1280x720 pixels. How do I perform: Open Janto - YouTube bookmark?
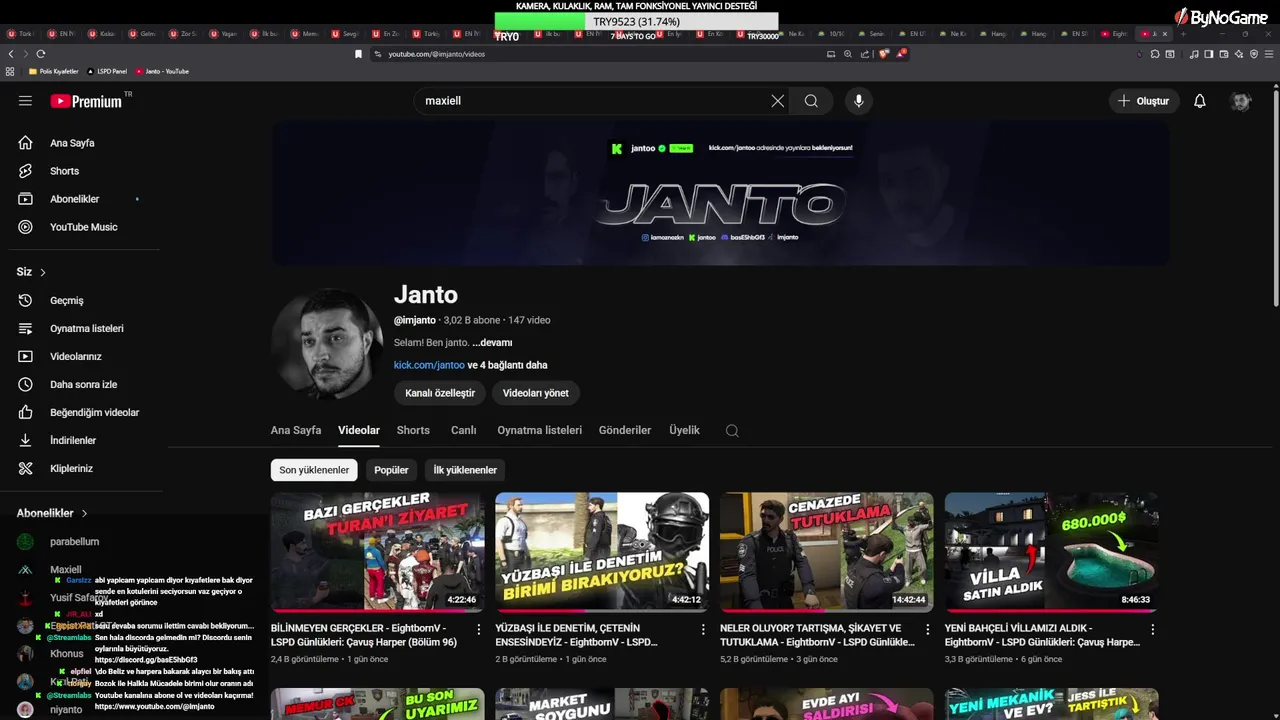pyautogui.click(x=162, y=72)
